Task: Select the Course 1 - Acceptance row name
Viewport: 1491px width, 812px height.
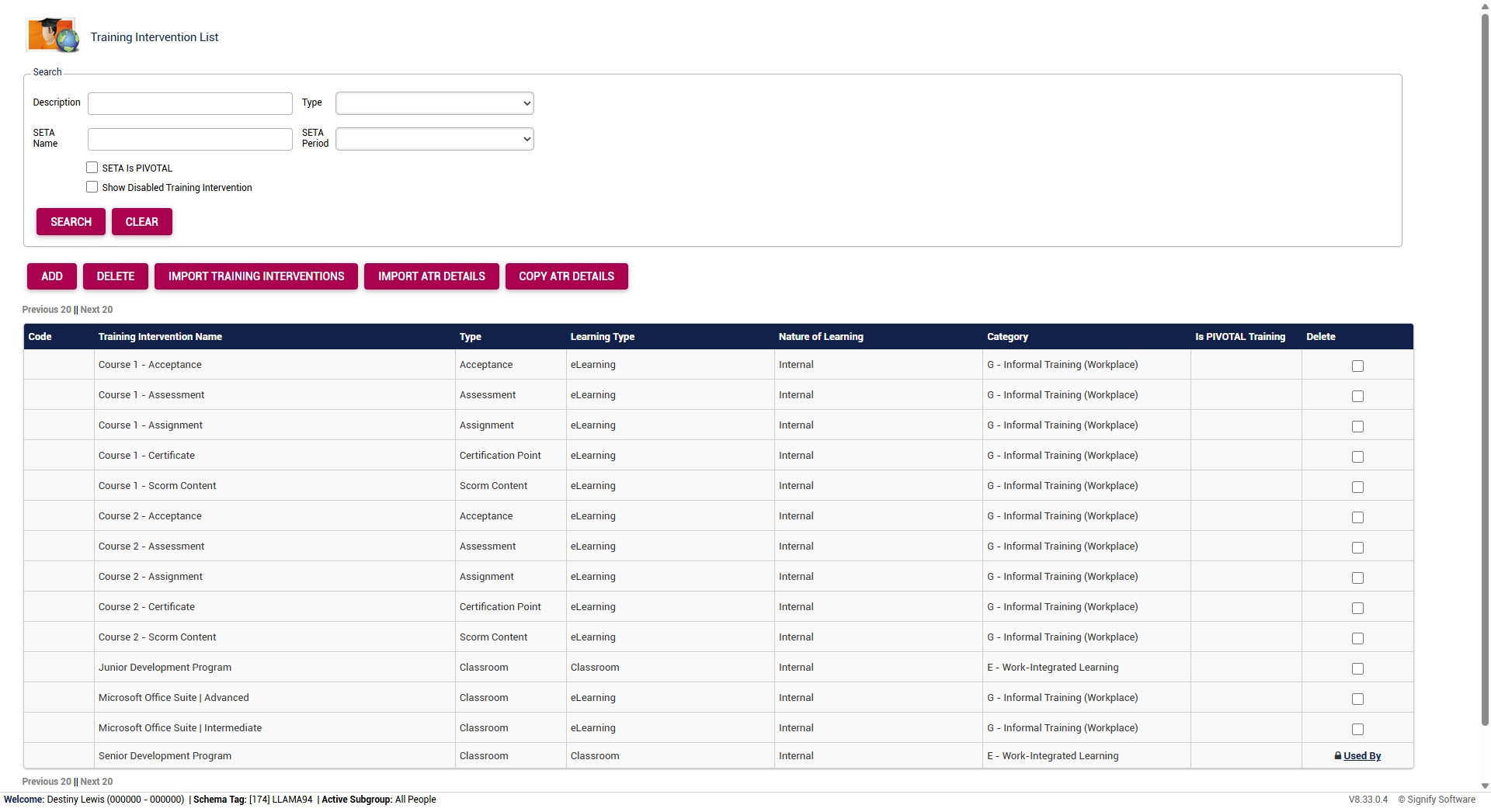Action: pyautogui.click(x=150, y=364)
